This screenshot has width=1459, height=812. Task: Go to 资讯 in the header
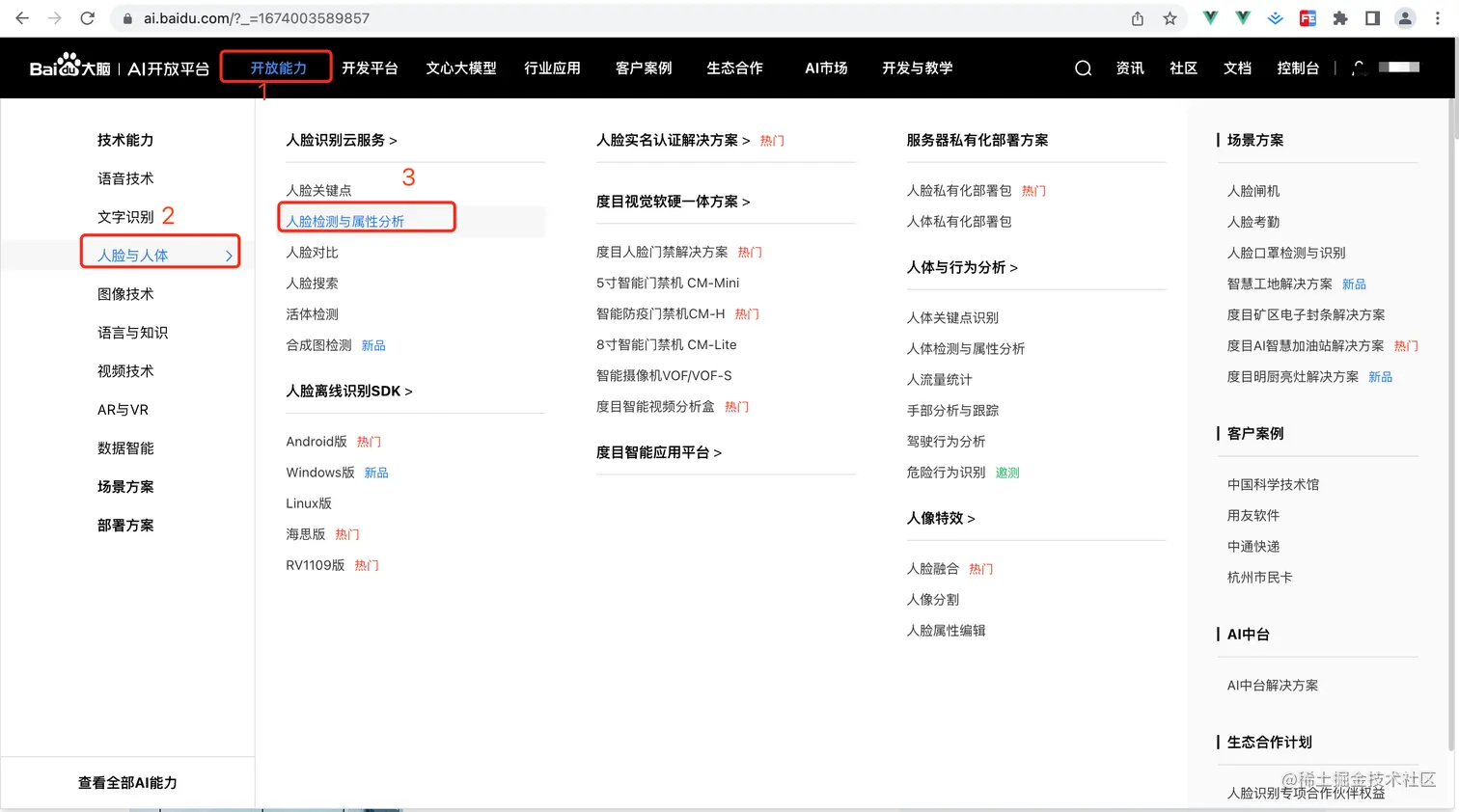(1130, 68)
